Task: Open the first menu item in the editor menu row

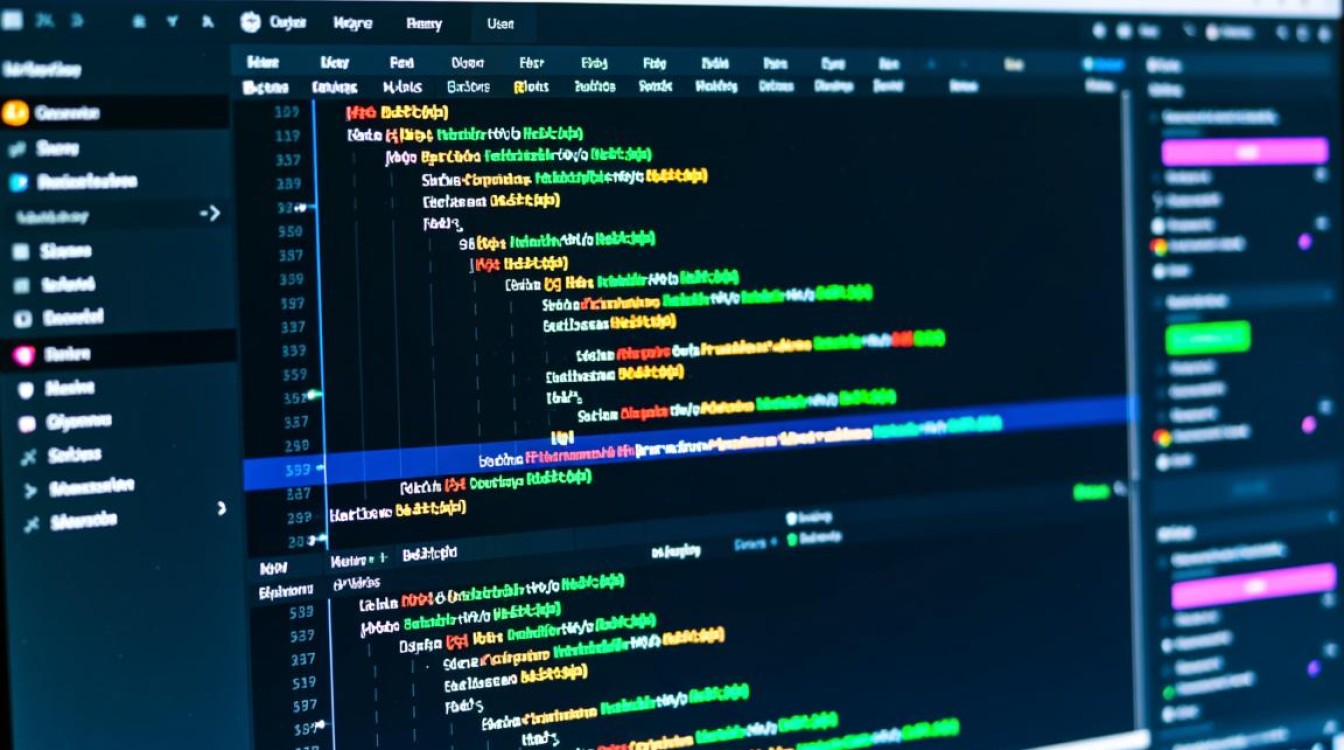Action: pos(263,63)
